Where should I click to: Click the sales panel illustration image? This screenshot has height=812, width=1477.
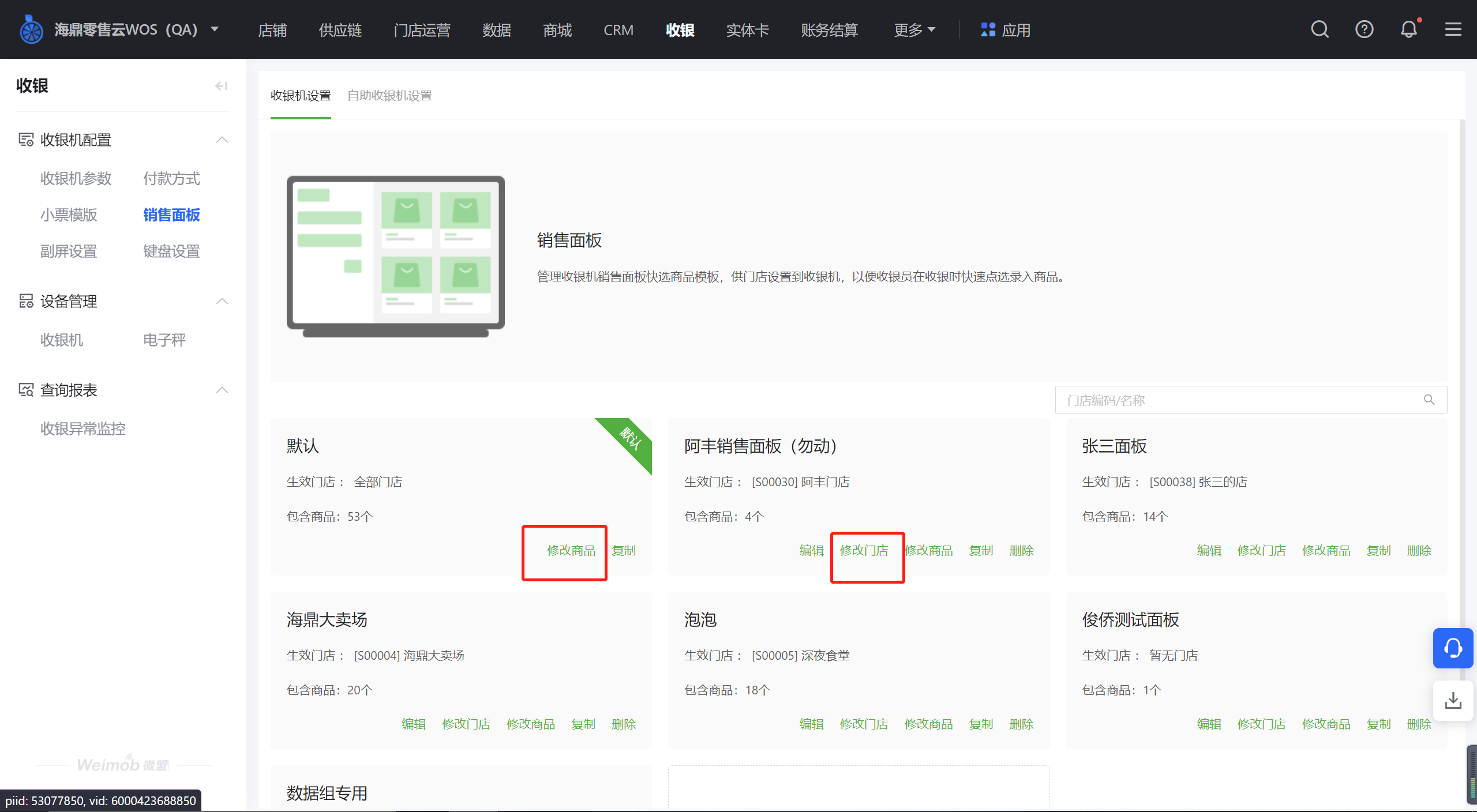(396, 256)
